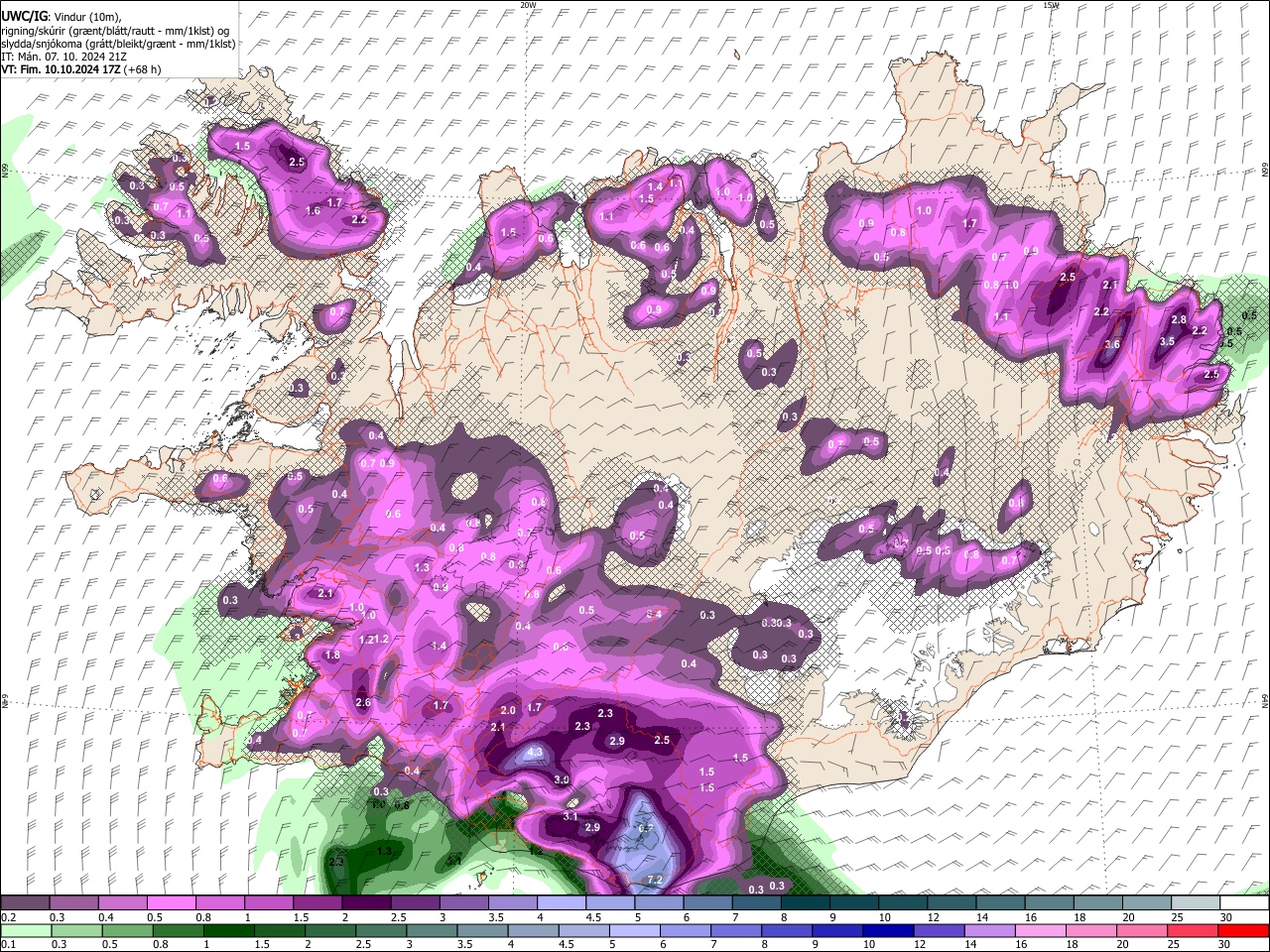Click the 0.1 label in rain legend

[x=8, y=944]
